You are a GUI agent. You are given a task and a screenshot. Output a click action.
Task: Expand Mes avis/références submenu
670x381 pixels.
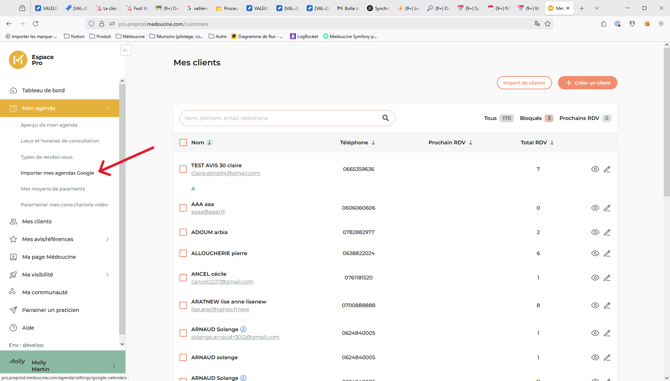click(107, 239)
